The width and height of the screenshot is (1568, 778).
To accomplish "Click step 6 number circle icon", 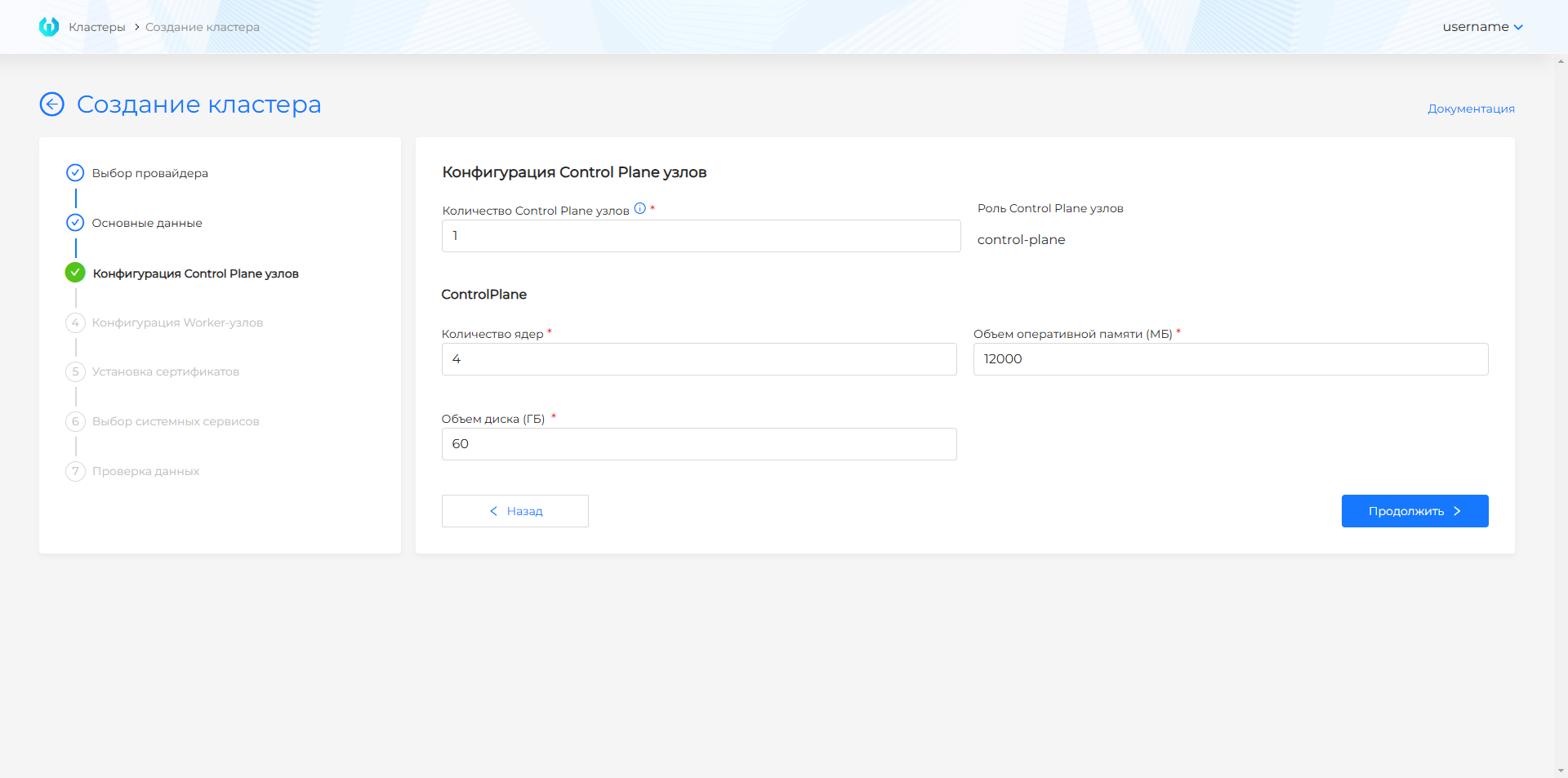I will click(75, 421).
